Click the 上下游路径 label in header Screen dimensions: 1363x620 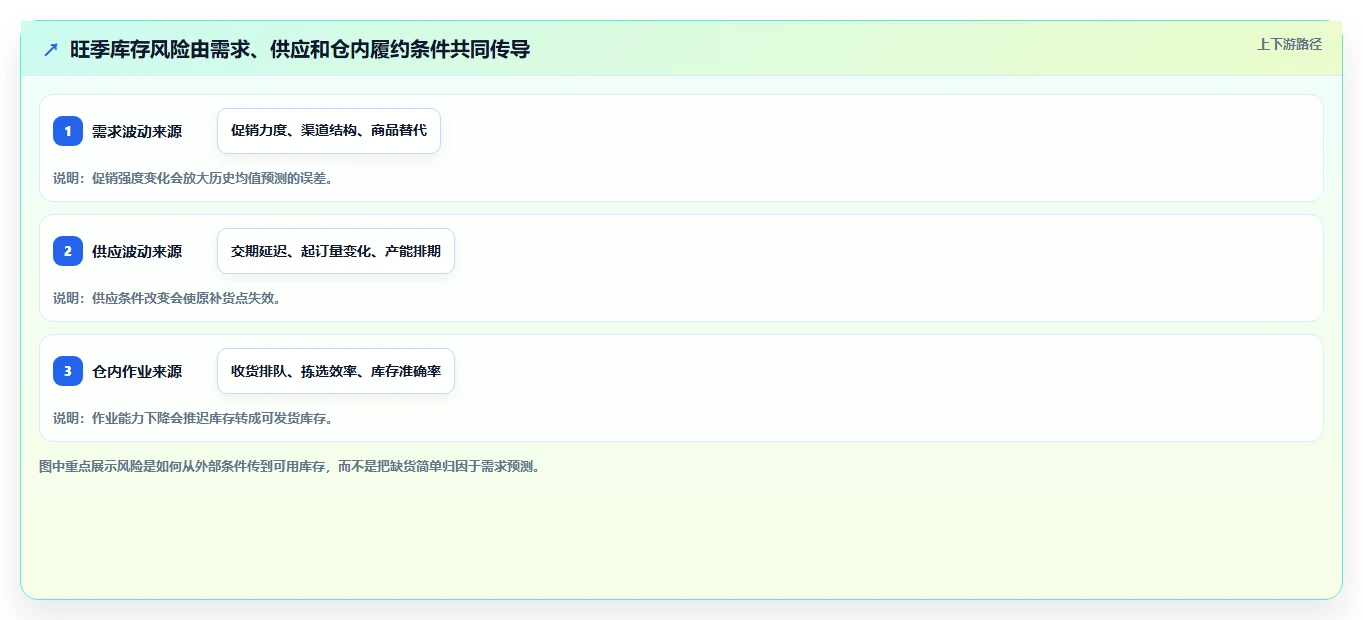point(1289,44)
